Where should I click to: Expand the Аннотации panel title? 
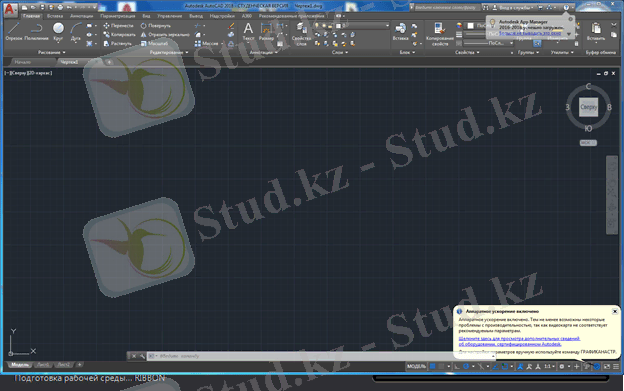point(263,52)
